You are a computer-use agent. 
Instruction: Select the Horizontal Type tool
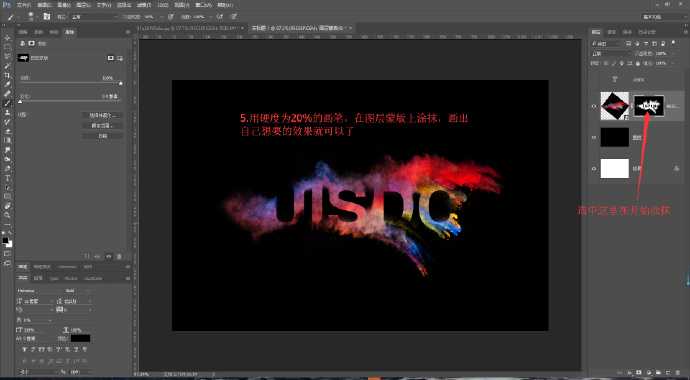(x=7, y=178)
